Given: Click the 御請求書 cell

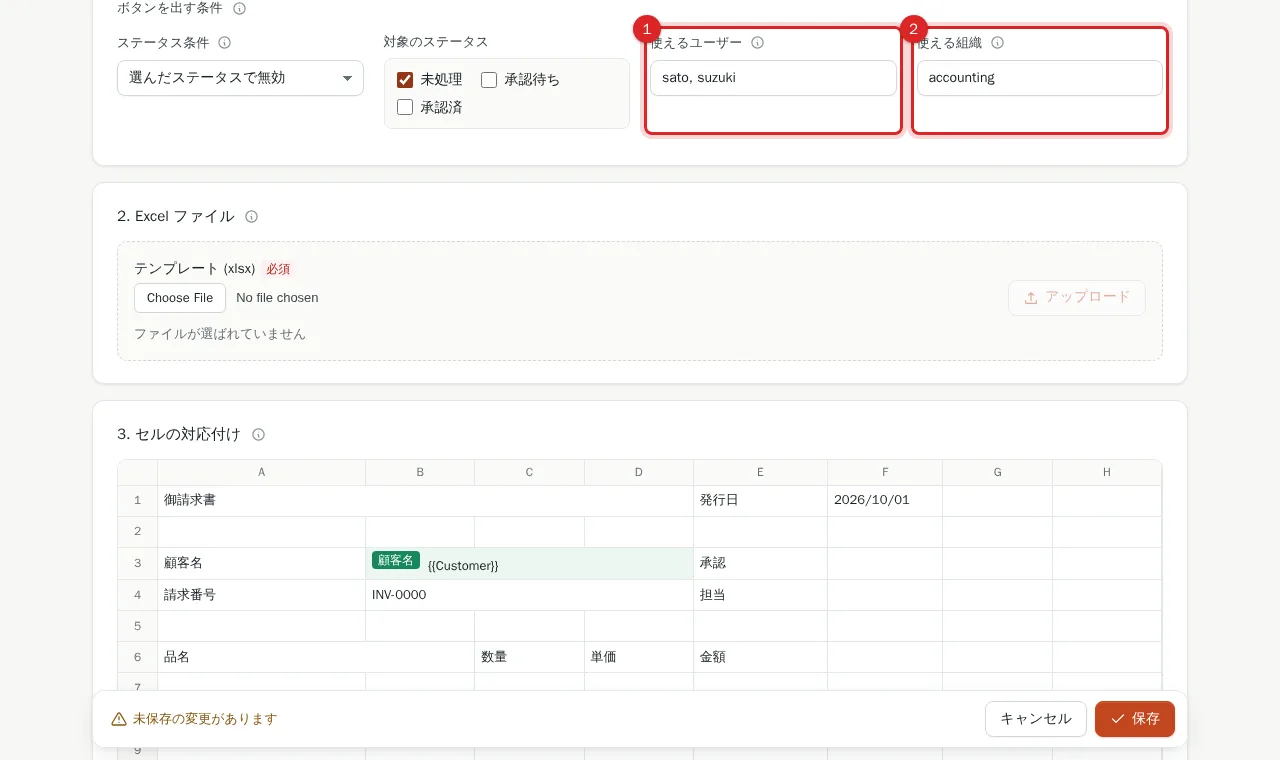Looking at the screenshot, I should (x=426, y=501).
